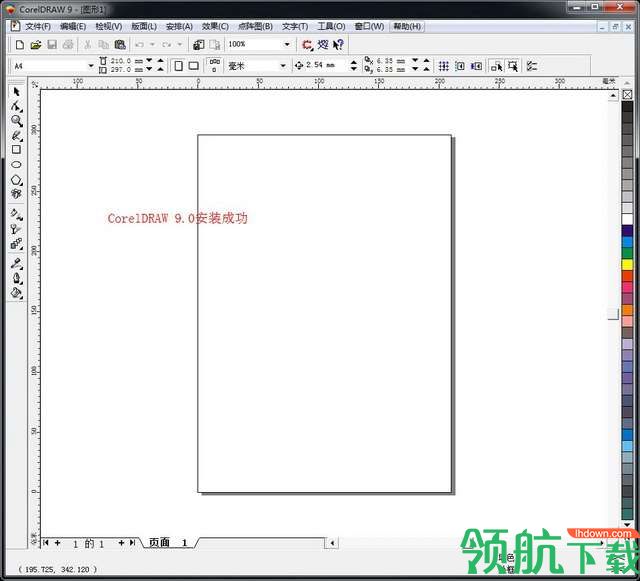
Task: Click the Export icon
Action: 215,45
